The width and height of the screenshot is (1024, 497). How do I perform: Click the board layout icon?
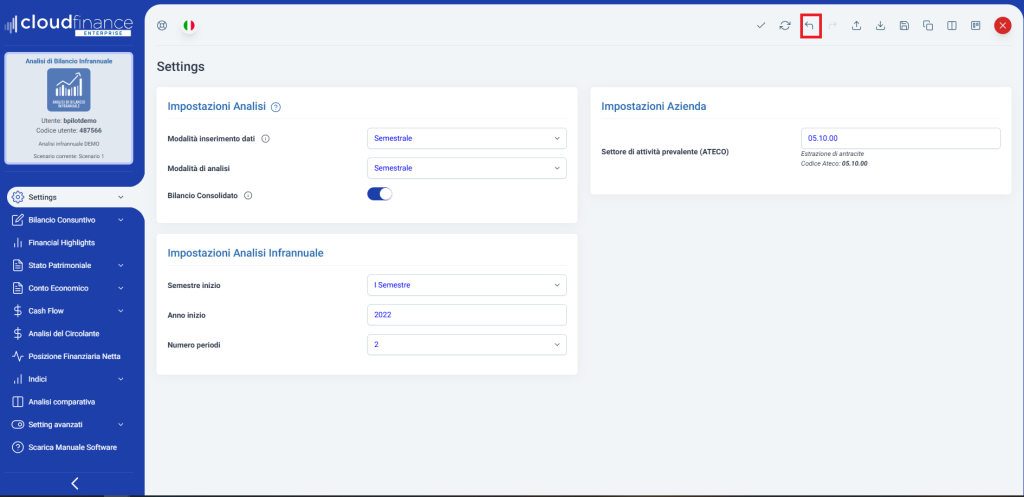976,25
